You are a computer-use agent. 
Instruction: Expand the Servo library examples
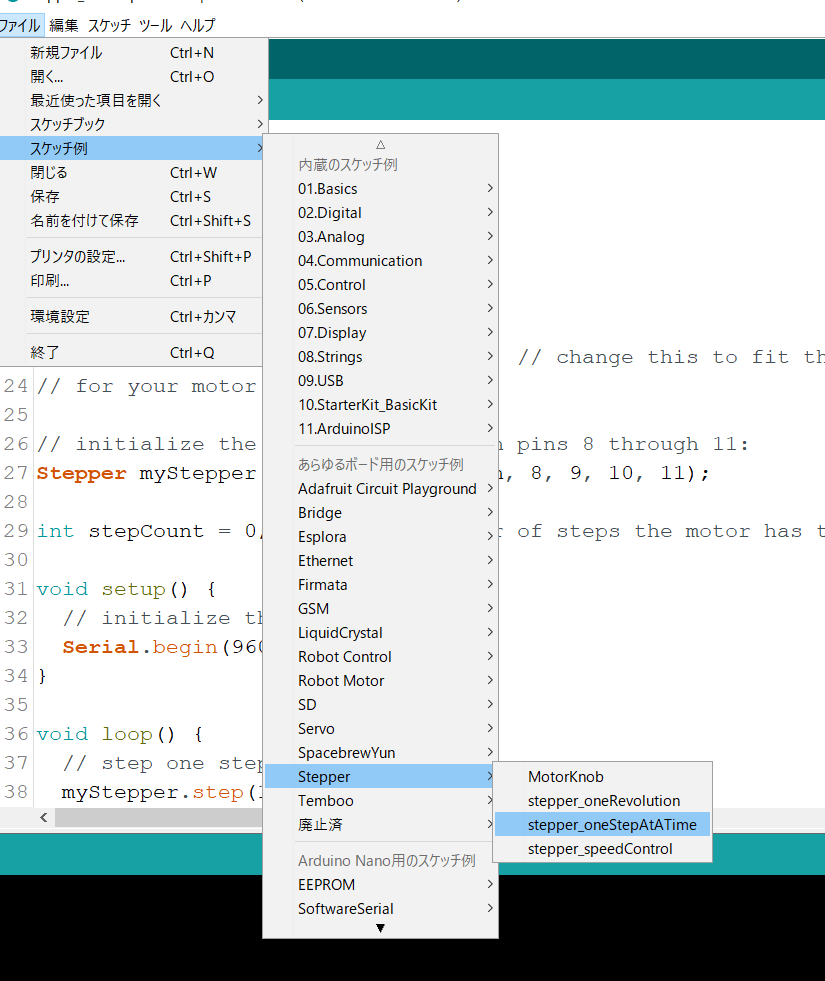tap(380, 728)
